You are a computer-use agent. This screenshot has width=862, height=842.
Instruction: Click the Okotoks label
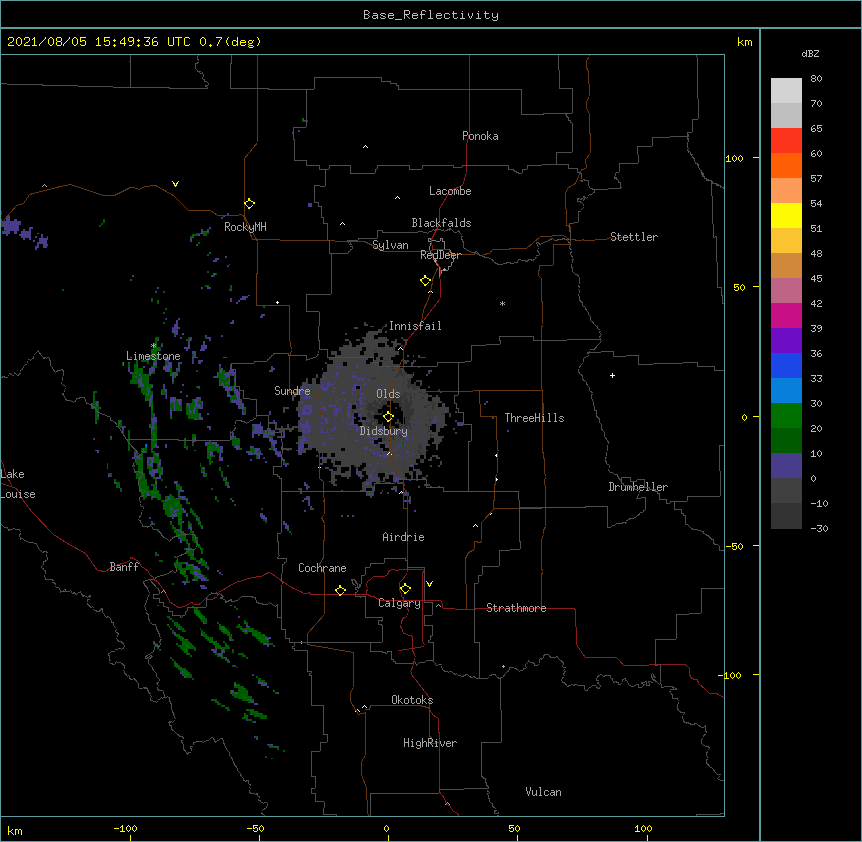[x=412, y=700]
